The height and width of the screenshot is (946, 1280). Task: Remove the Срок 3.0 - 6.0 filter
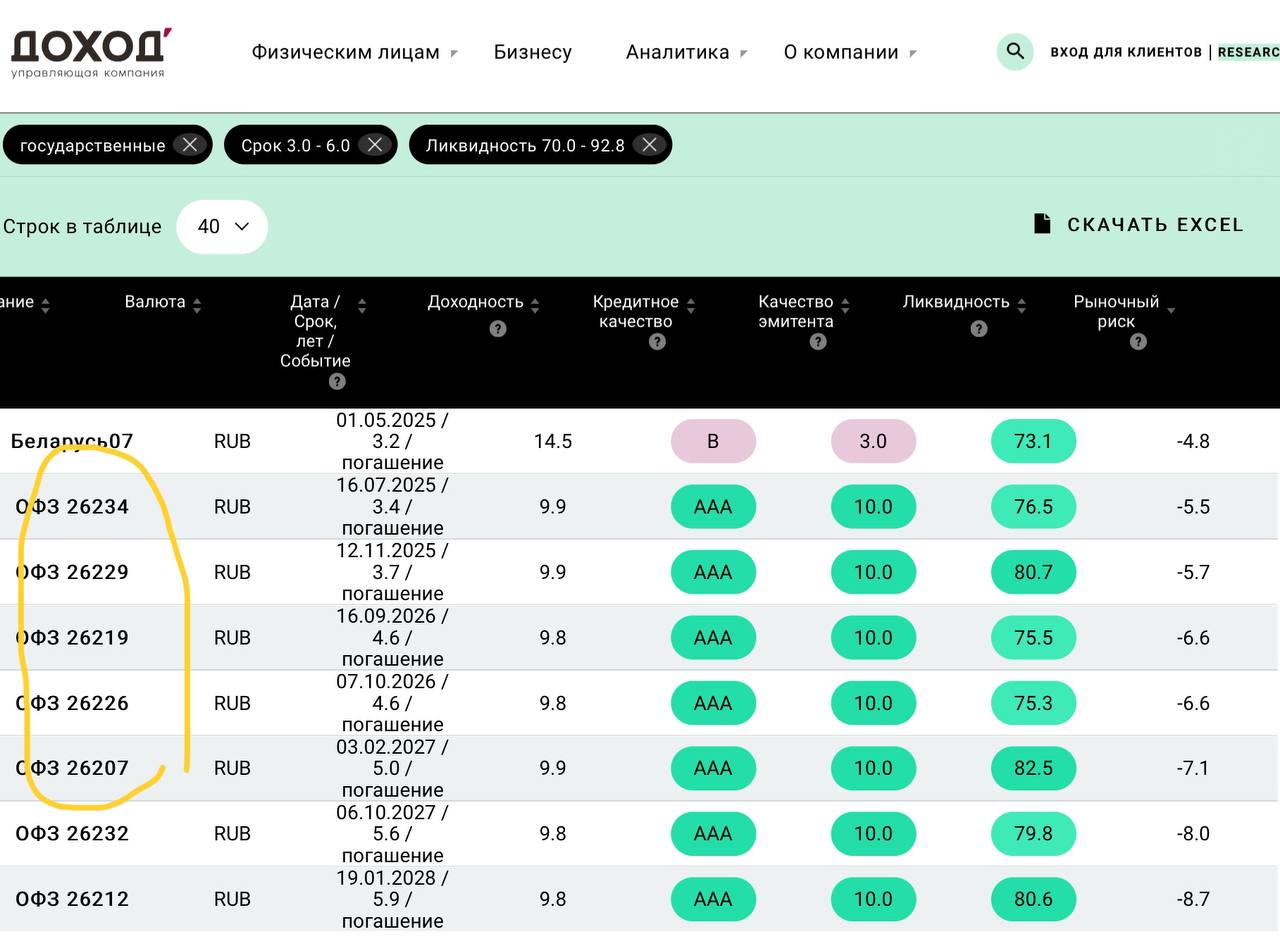tap(374, 145)
